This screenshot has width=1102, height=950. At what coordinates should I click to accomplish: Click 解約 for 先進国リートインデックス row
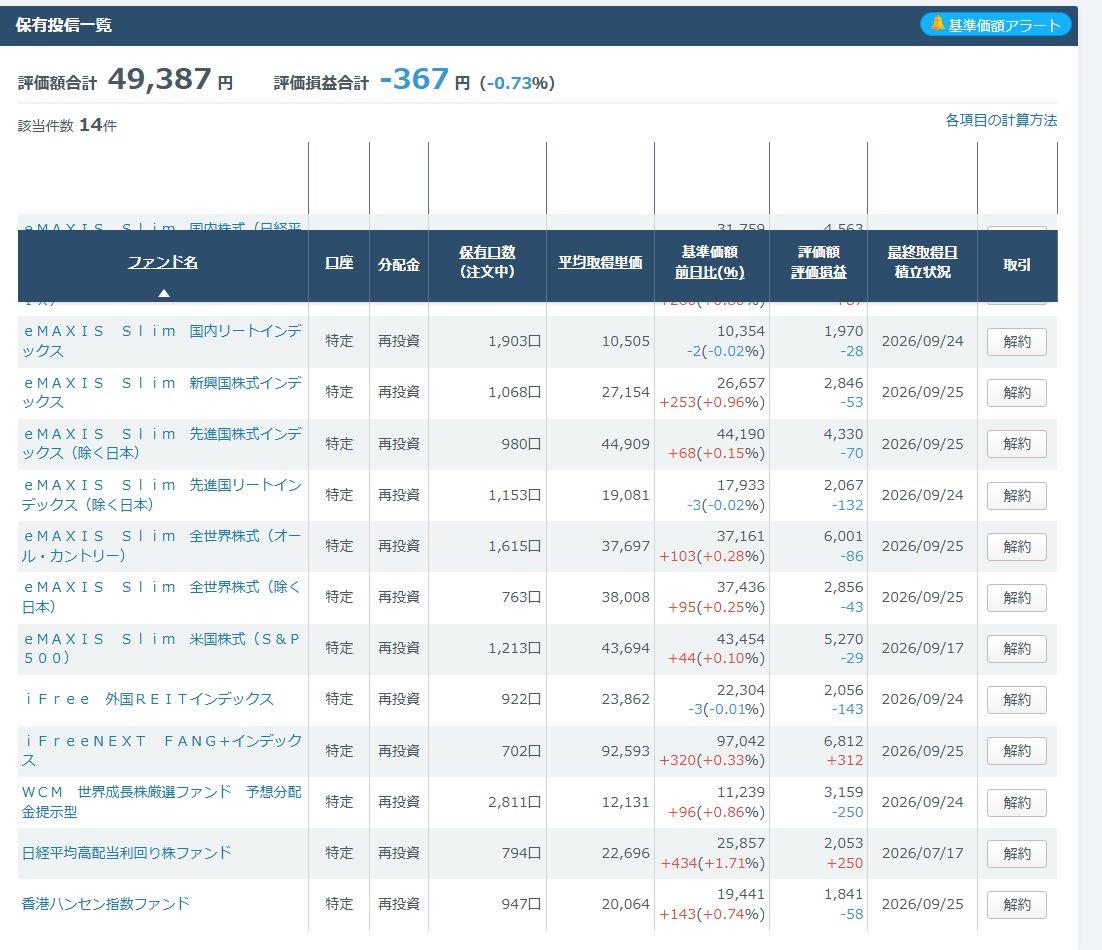point(1016,495)
